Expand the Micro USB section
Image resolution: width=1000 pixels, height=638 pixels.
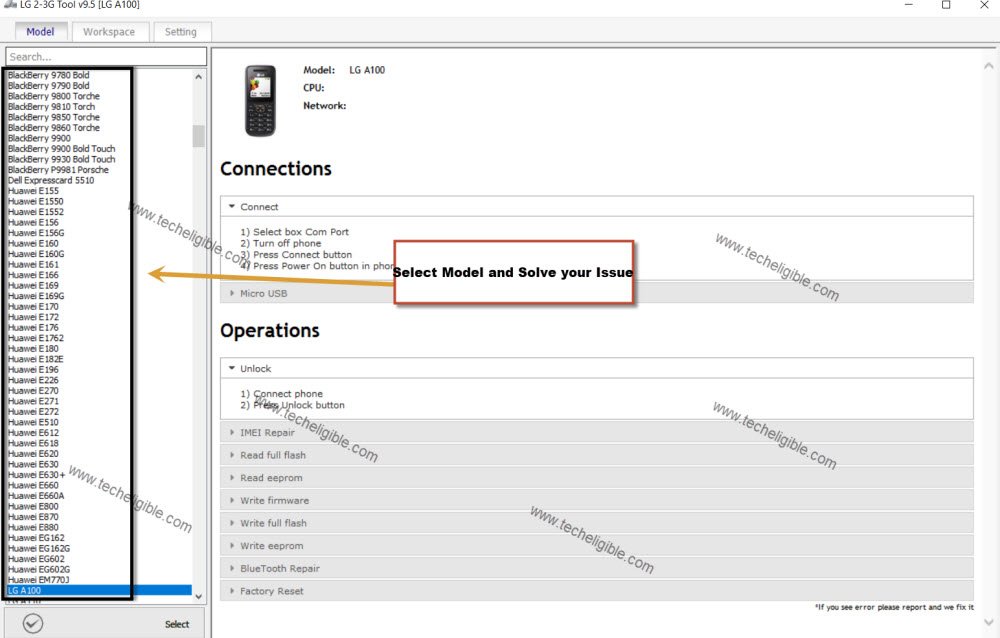pyautogui.click(x=596, y=293)
